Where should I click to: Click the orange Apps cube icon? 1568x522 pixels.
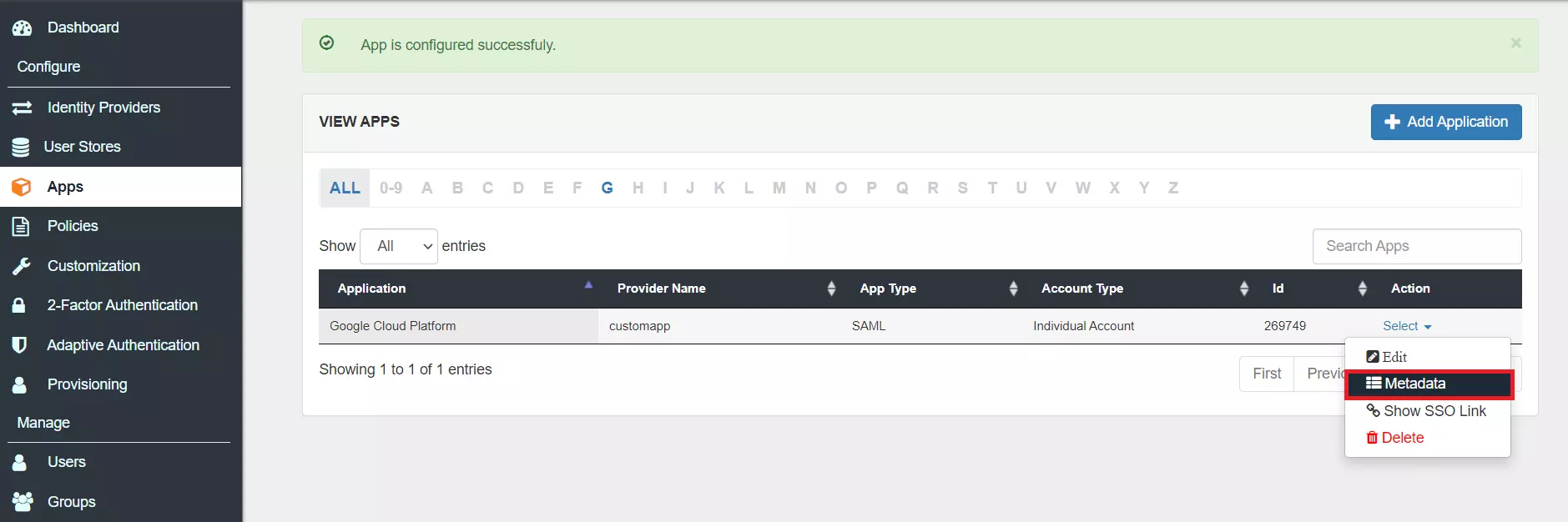(x=22, y=187)
